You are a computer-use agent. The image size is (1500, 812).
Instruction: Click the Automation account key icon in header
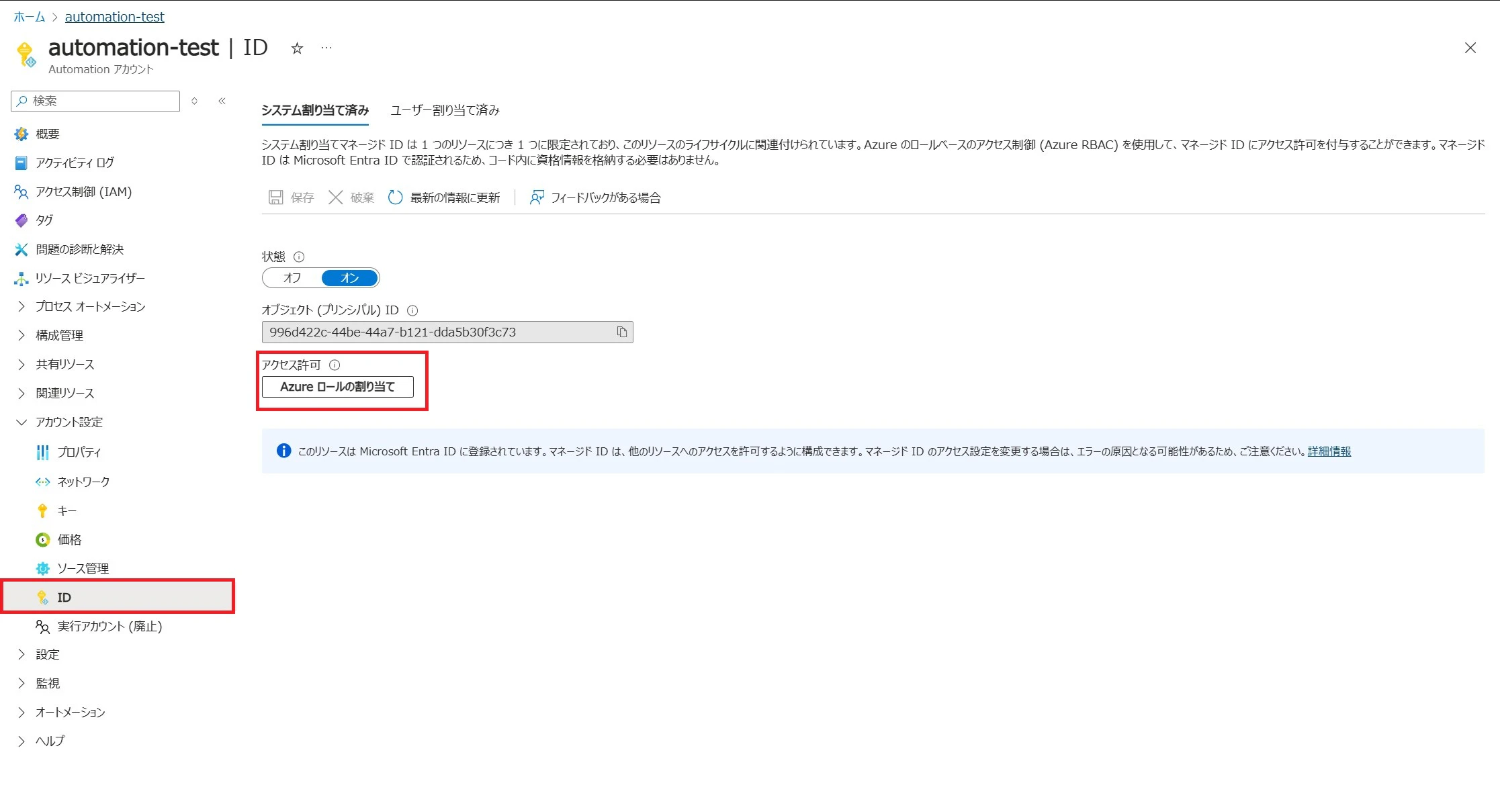pos(26,54)
